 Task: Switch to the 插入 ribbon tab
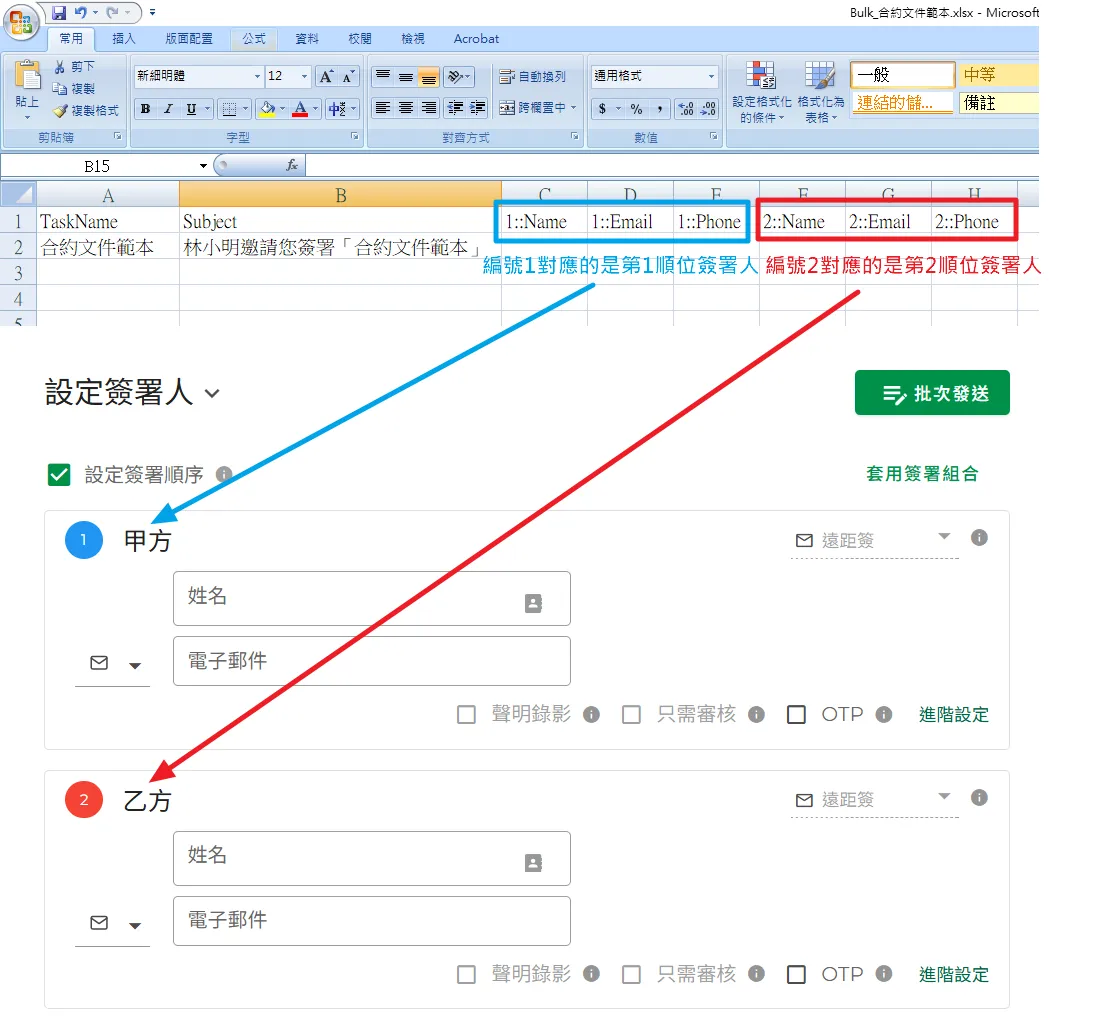124,39
